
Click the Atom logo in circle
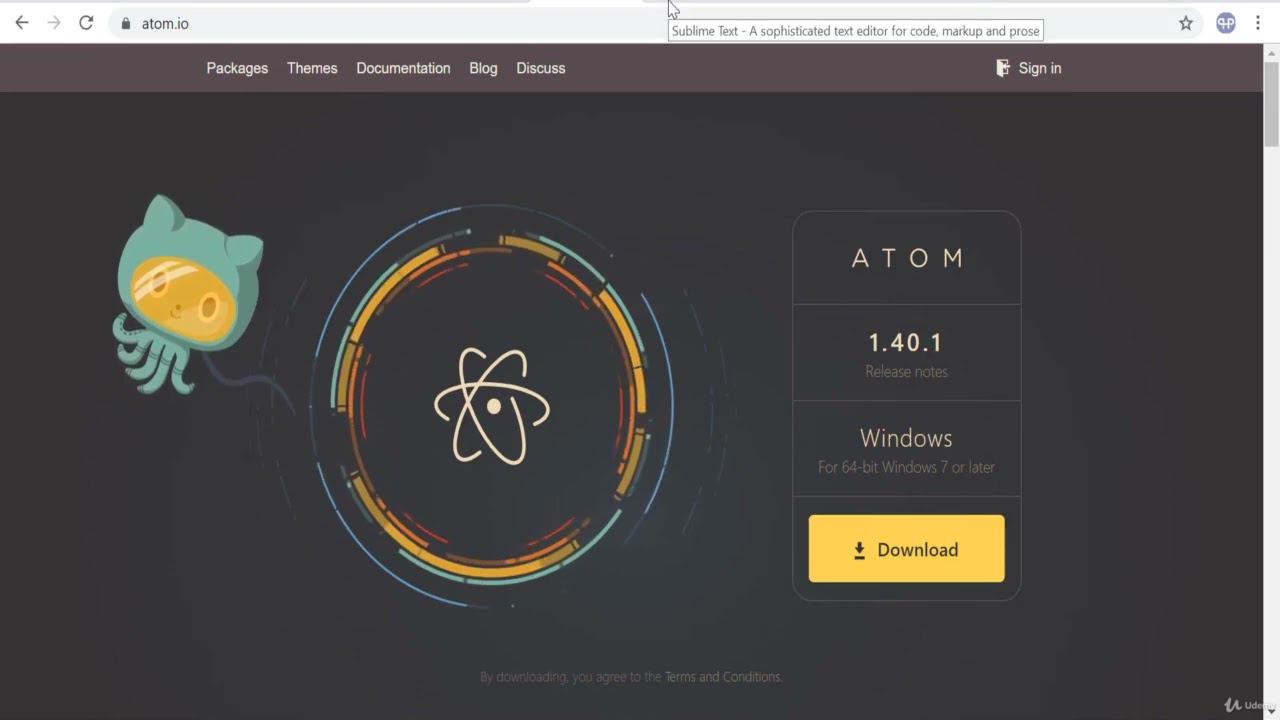pyautogui.click(x=492, y=405)
